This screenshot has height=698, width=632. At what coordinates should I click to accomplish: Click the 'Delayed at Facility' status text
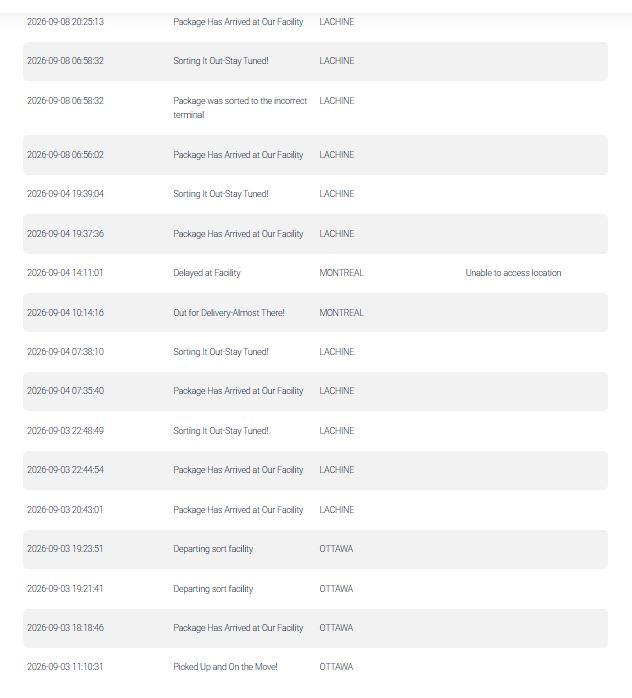coord(207,273)
